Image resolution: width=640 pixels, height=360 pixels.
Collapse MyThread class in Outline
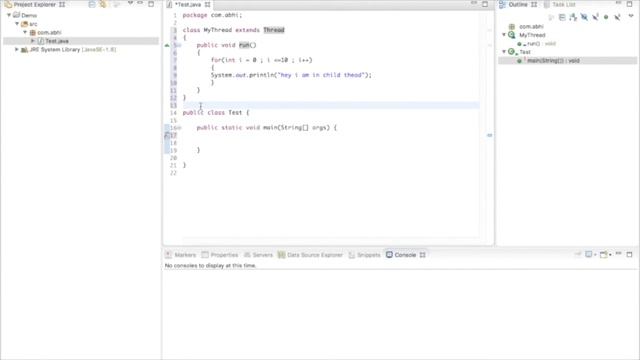coord(504,35)
